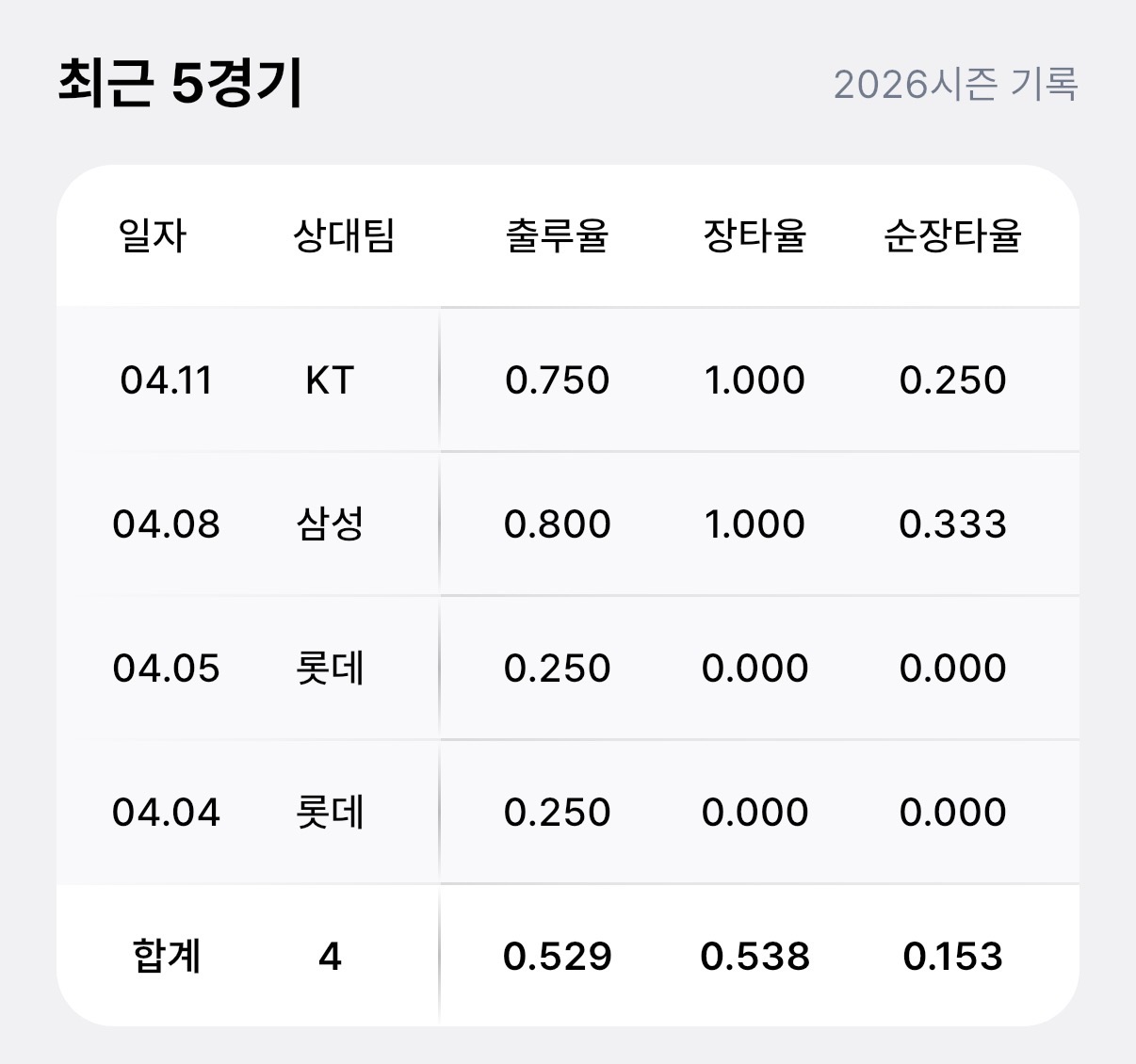The image size is (1136, 1064).
Task: Click the 출루율 column header
Action: [557, 235]
